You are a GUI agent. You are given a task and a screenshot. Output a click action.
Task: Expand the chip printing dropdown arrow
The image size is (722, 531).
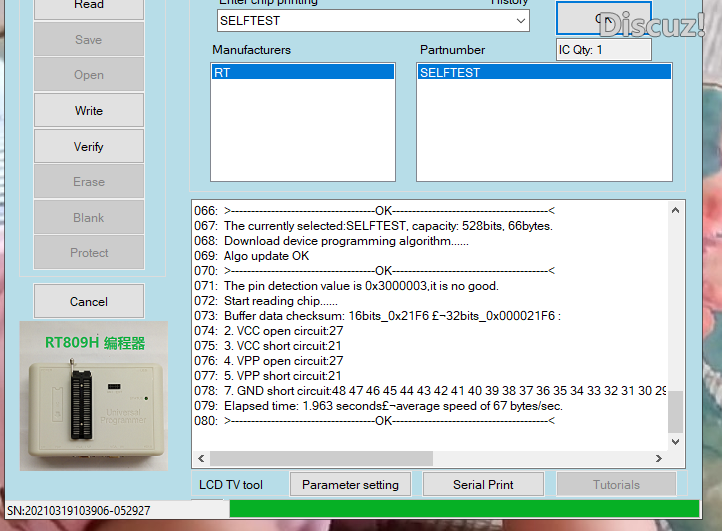(521, 21)
